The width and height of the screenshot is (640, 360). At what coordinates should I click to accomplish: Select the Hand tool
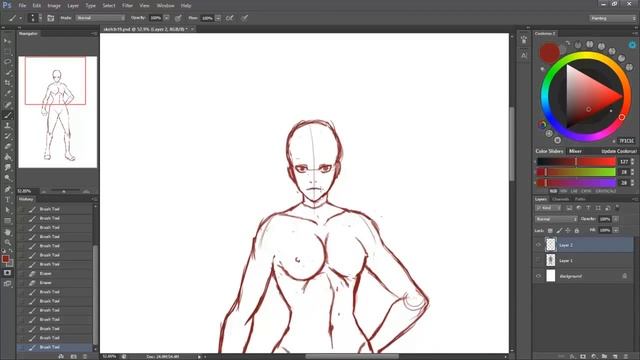coord(7,232)
